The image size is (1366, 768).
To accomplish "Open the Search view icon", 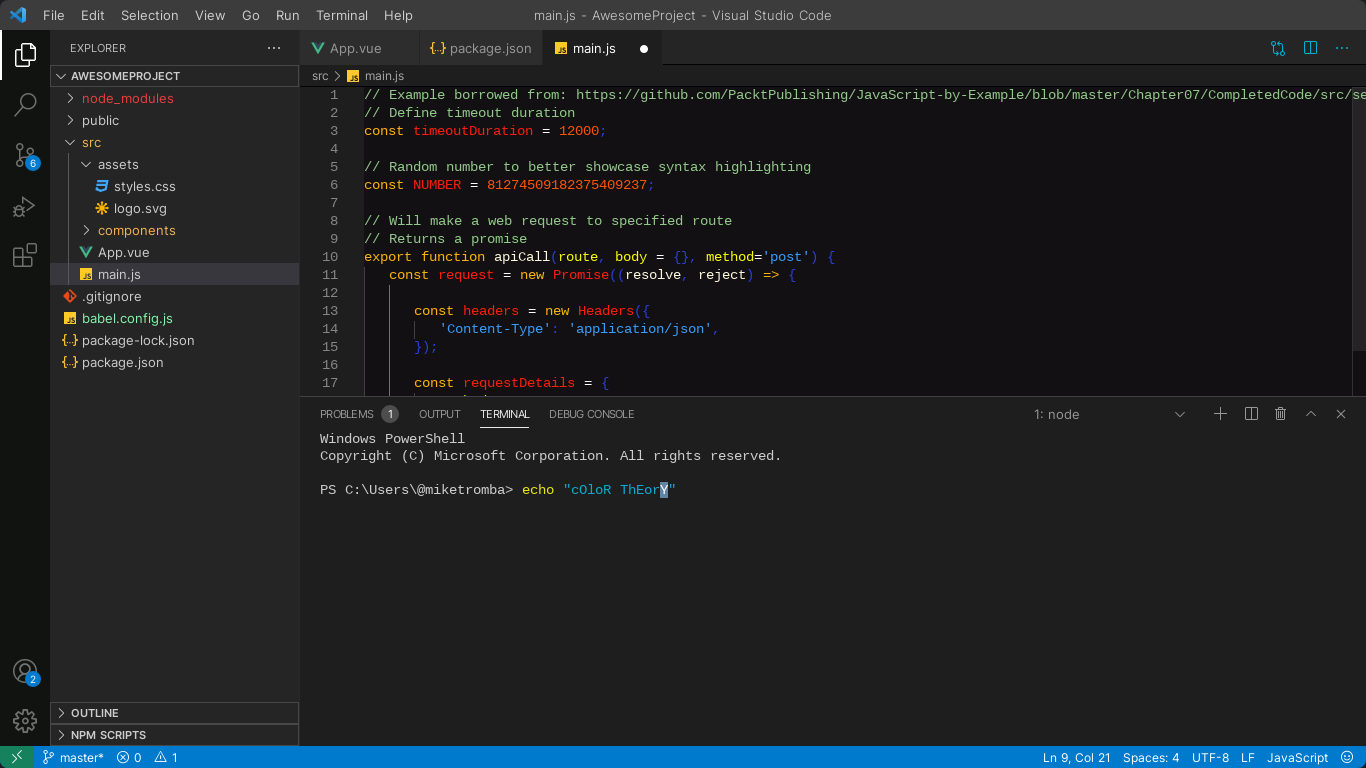I will click(25, 104).
